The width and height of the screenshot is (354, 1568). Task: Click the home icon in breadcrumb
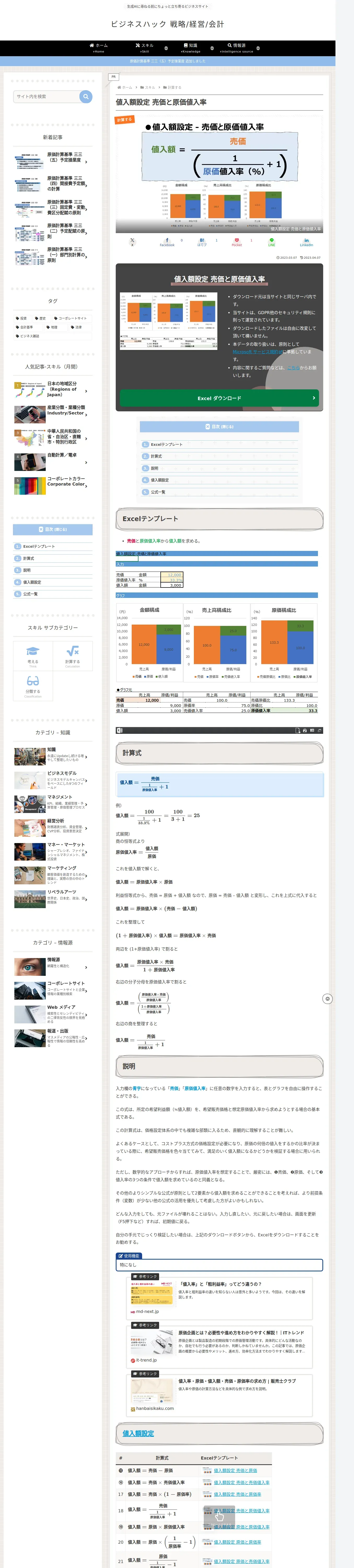pyautogui.click(x=119, y=88)
